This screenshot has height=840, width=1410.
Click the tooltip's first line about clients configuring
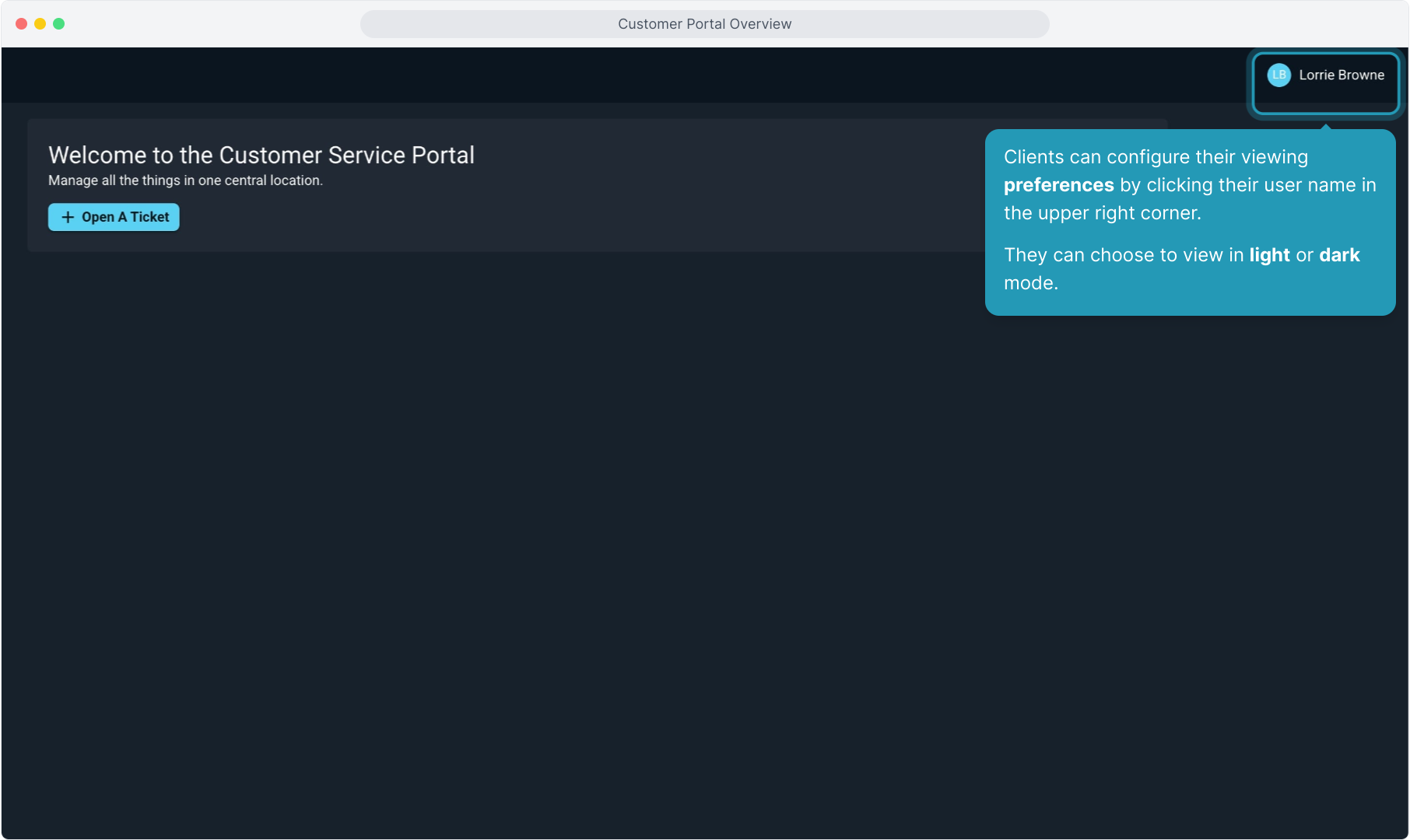(x=1156, y=157)
